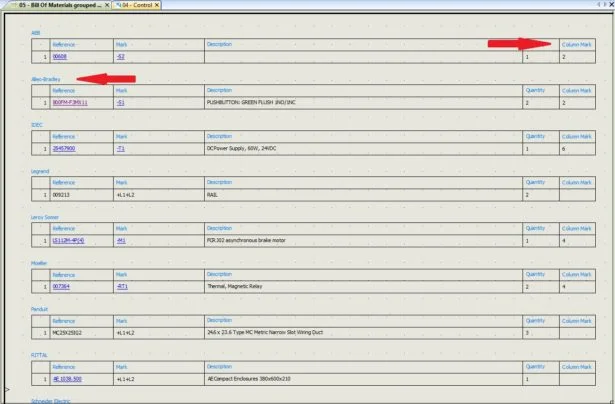Click quantity value 2 in Legrand row

pyautogui.click(x=527, y=195)
